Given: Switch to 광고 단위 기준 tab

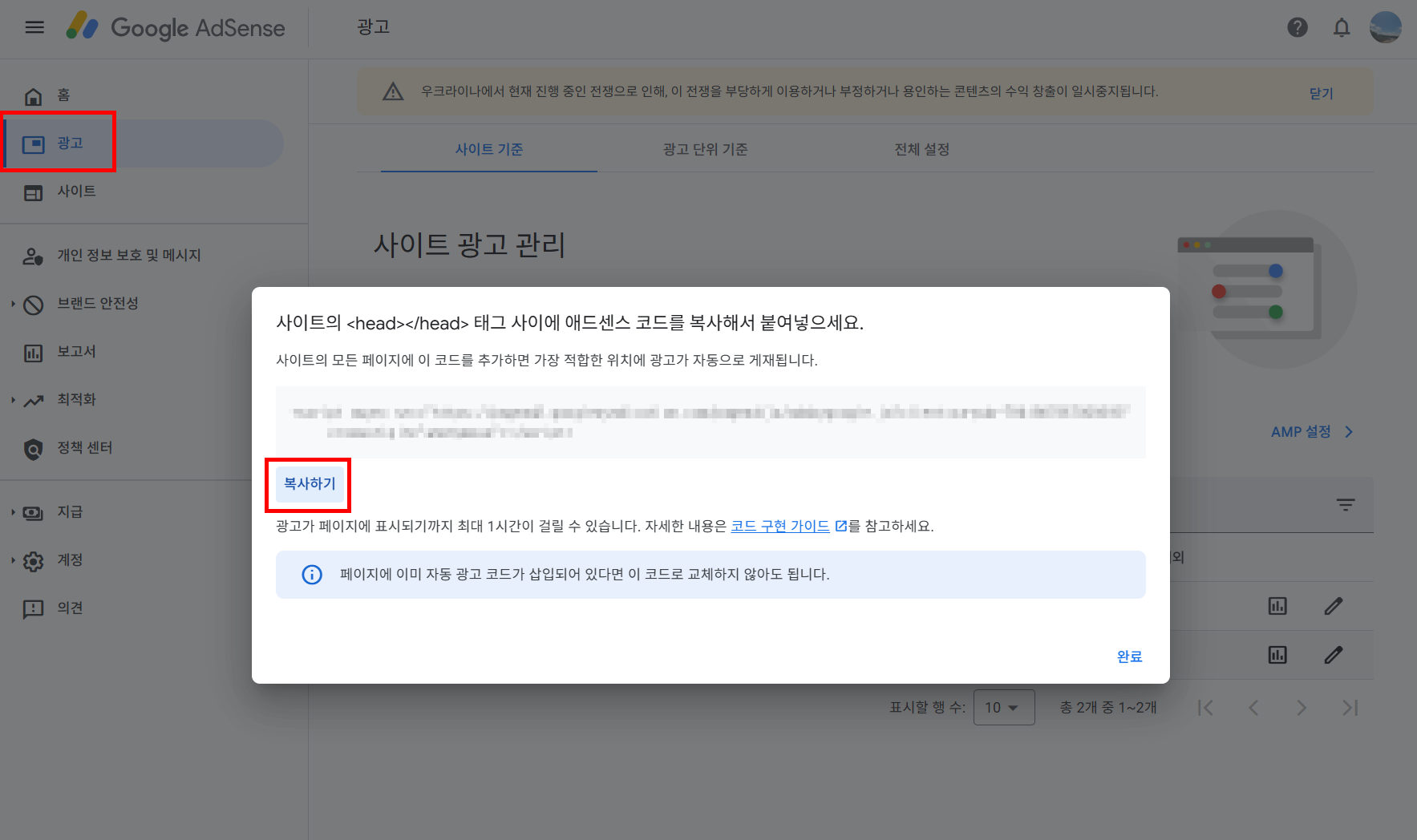Looking at the screenshot, I should [x=706, y=149].
